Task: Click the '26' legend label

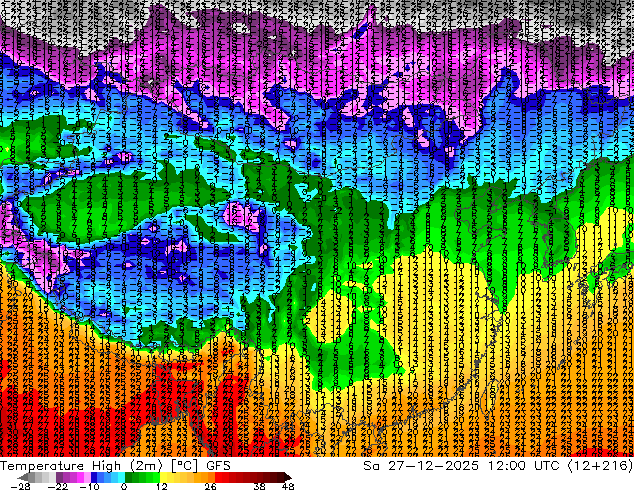Action: click(210, 486)
